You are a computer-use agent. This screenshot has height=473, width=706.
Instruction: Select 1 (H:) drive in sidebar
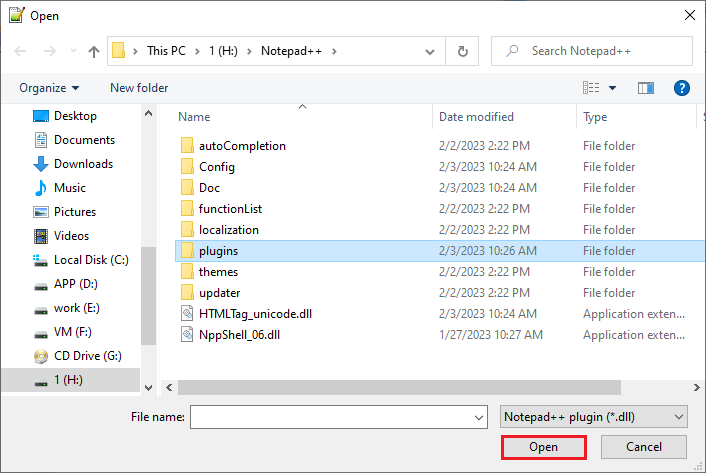[x=68, y=380]
